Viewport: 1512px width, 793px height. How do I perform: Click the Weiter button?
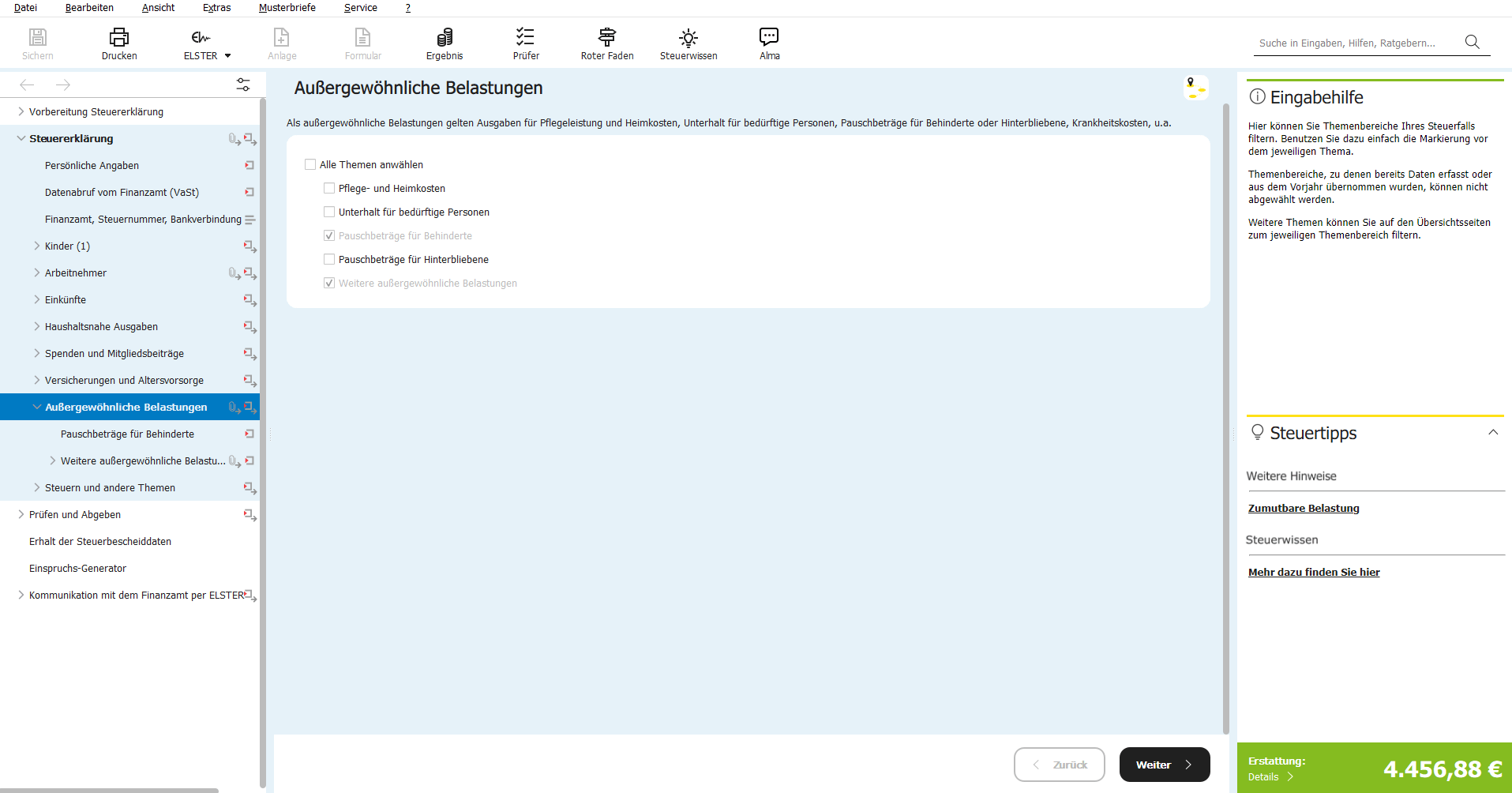(x=1164, y=765)
